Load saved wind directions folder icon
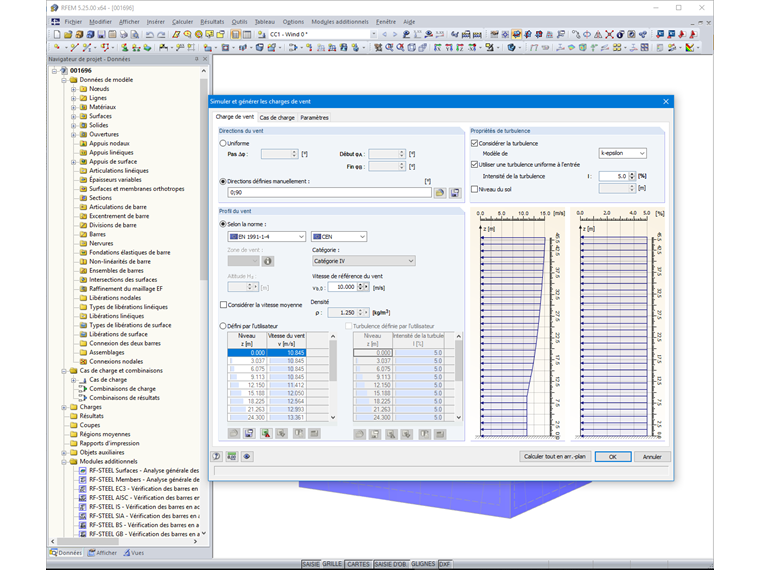Viewport: 760px width, 570px height. [440, 193]
